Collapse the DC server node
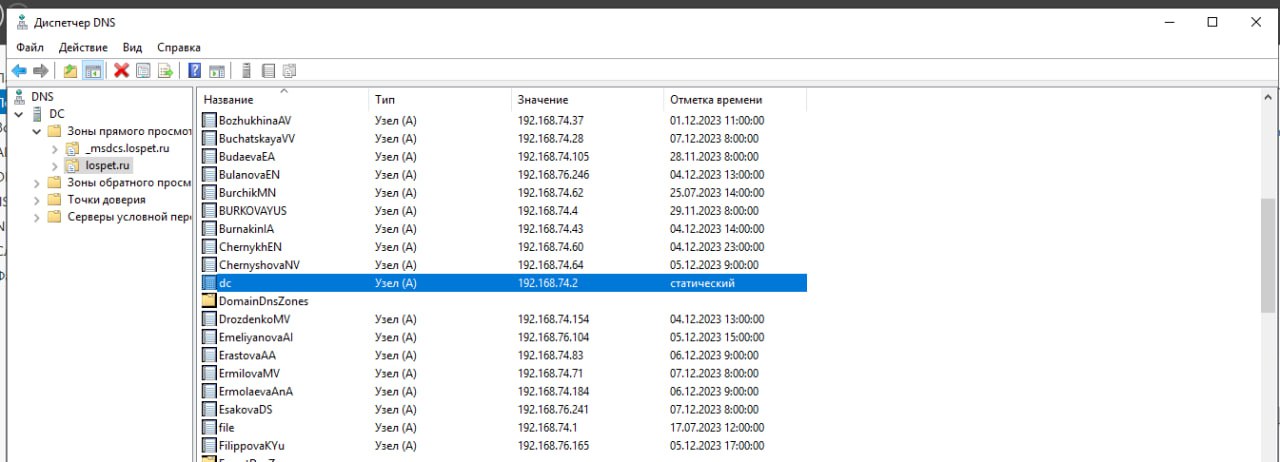 click(20, 114)
